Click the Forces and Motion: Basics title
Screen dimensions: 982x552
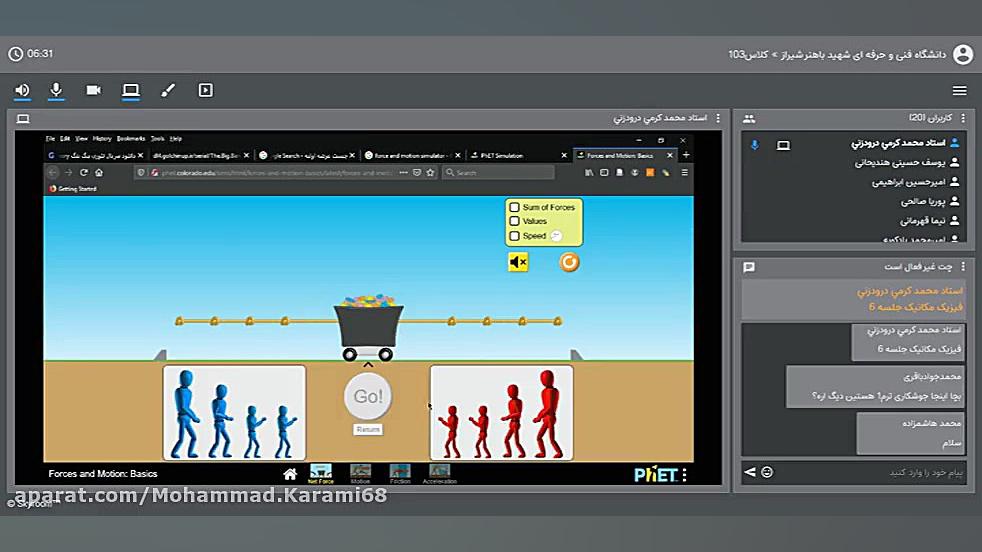(103, 474)
